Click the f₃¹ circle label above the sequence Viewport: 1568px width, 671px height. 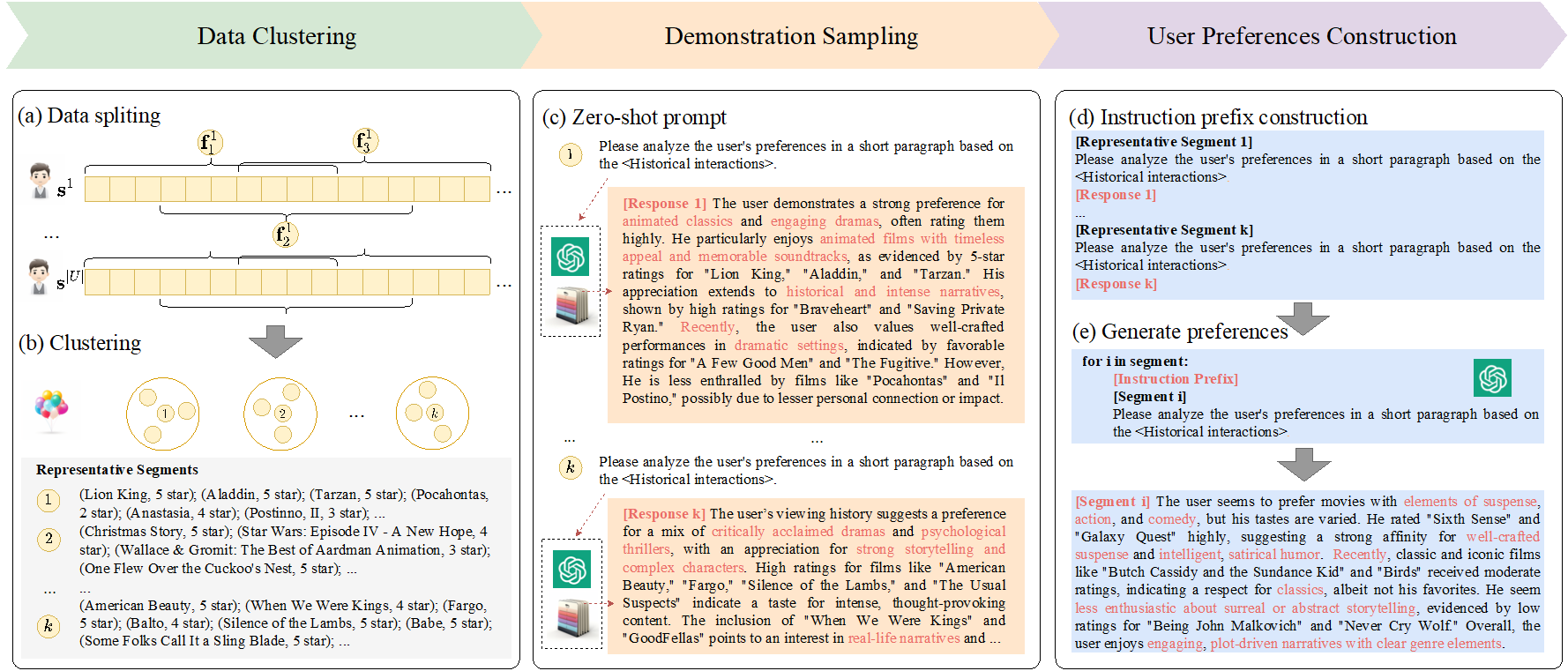click(366, 140)
